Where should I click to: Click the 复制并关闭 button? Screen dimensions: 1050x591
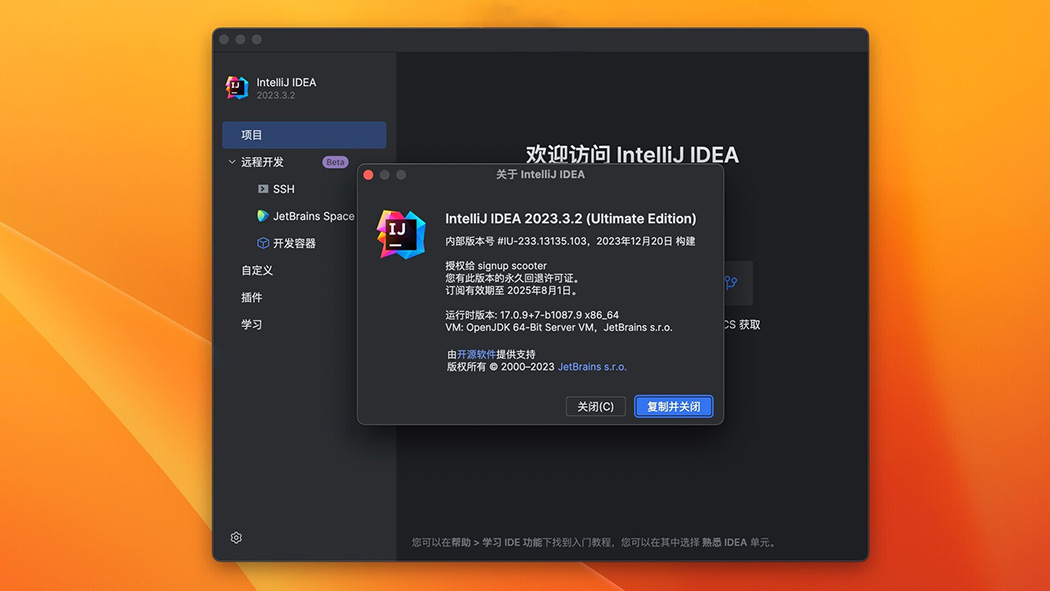[674, 406]
